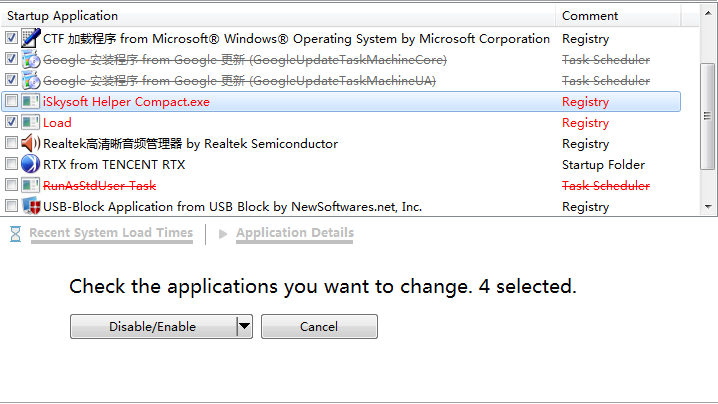Uncheck the CTF loader startup checkbox

coord(11,38)
